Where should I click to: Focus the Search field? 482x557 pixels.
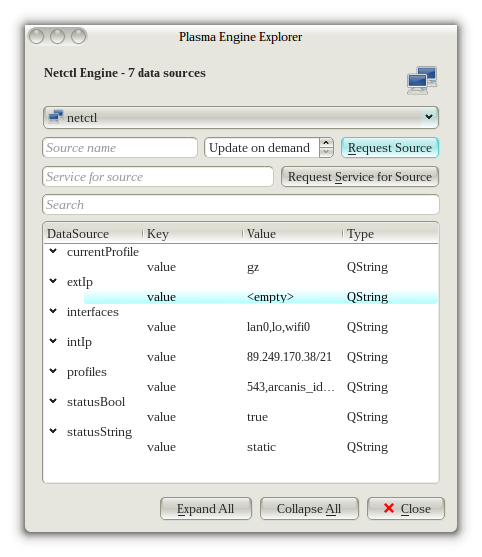[x=240, y=205]
